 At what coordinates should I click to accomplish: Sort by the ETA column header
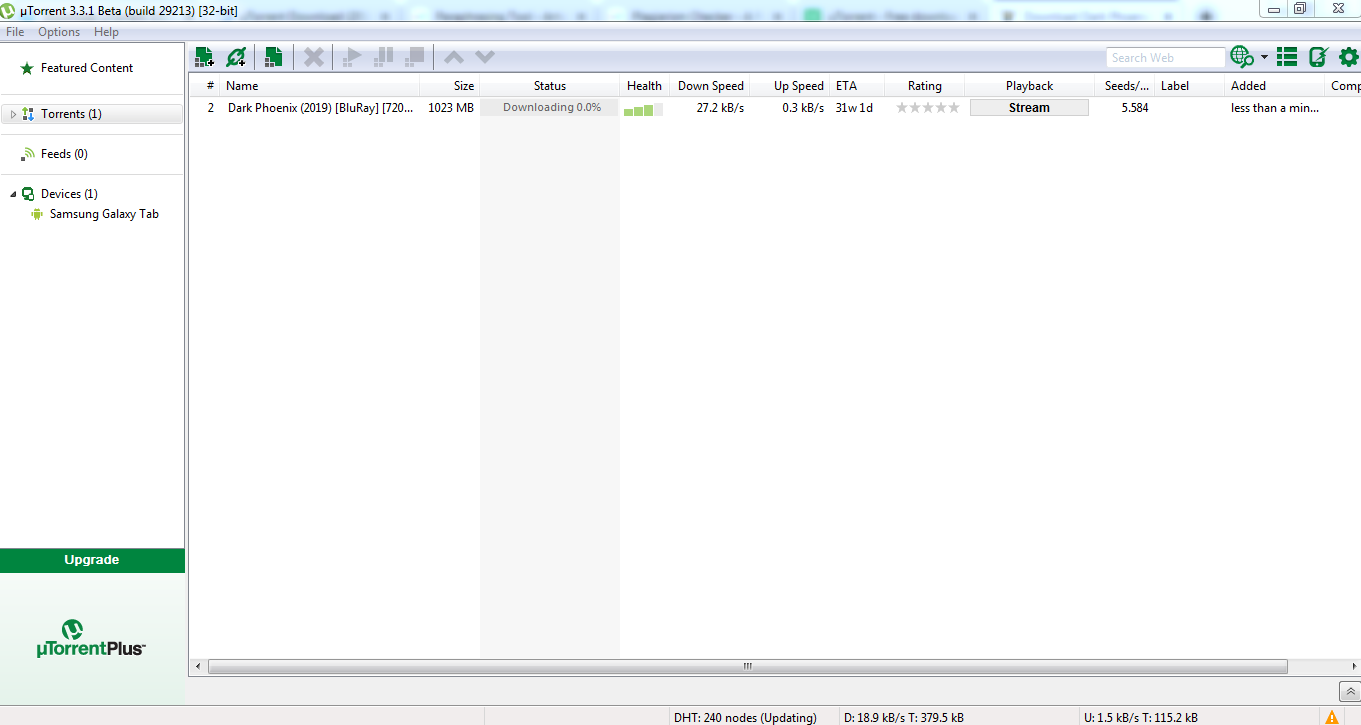[x=857, y=86]
